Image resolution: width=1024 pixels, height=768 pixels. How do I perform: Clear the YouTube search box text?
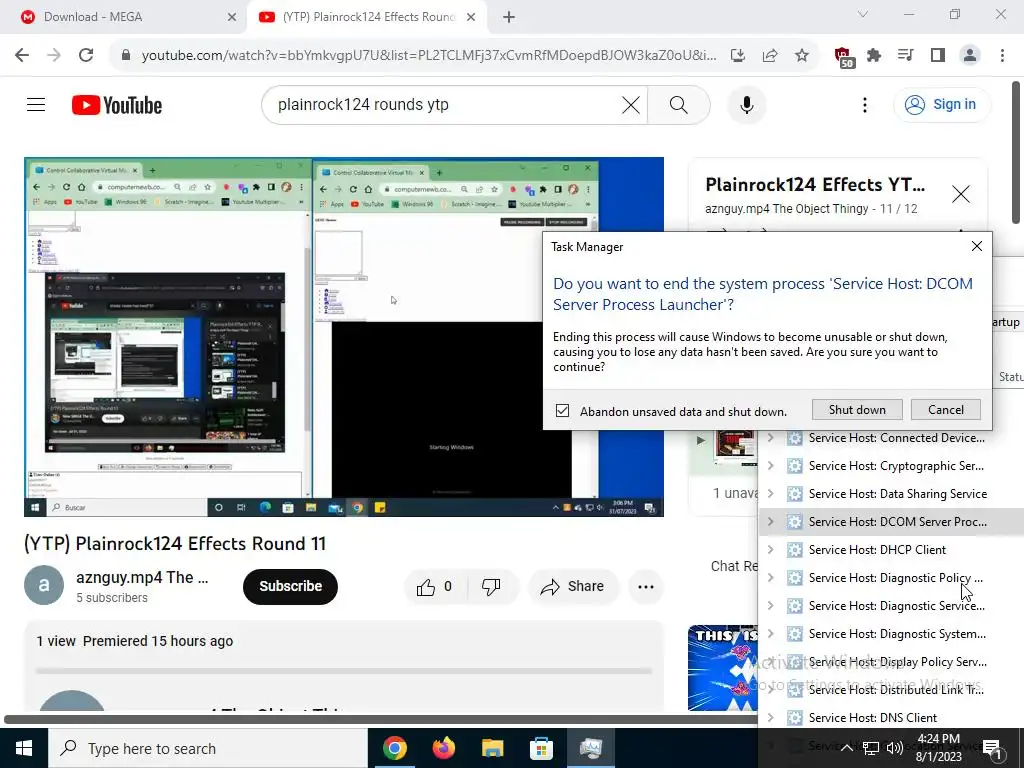point(630,104)
